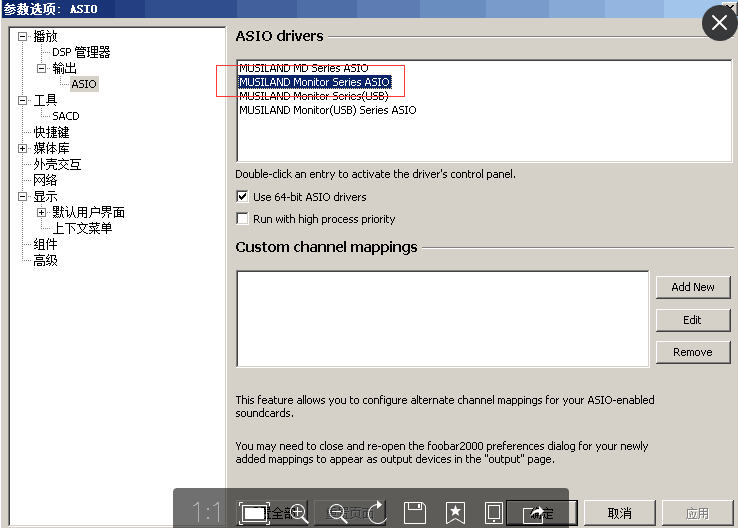
Task: Collapse the 播放 tree node
Action: click(x=22, y=36)
